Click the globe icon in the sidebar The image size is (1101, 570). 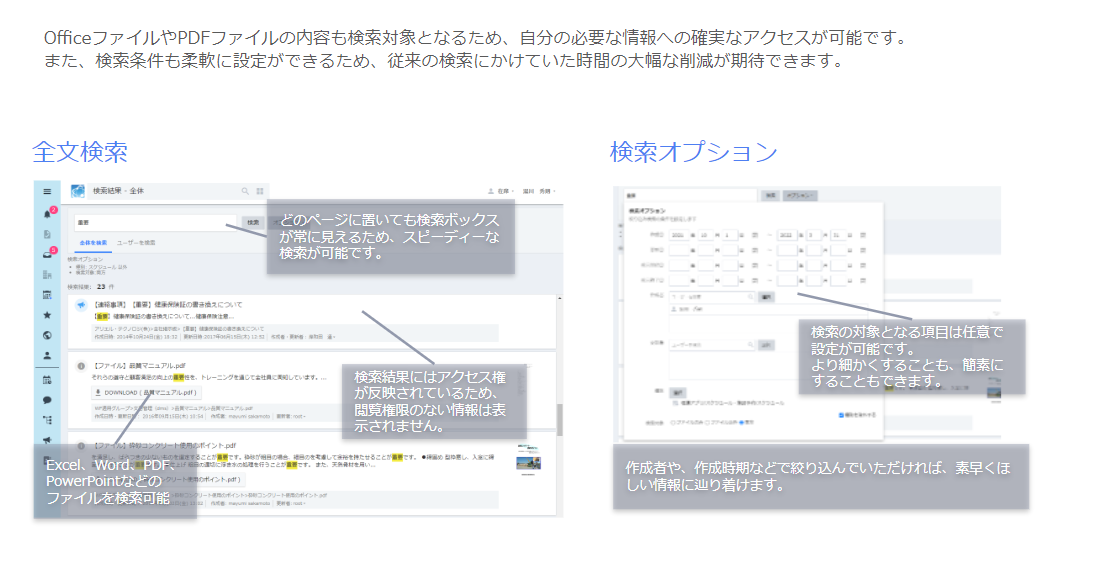[47, 335]
